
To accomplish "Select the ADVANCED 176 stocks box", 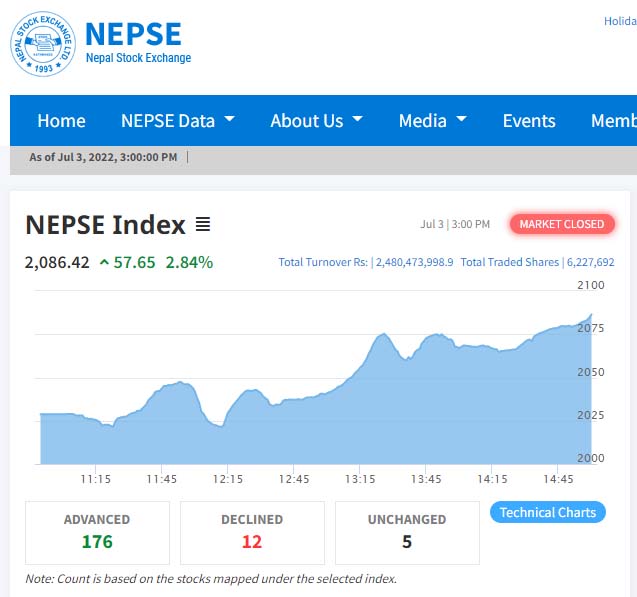I will (x=97, y=532).
